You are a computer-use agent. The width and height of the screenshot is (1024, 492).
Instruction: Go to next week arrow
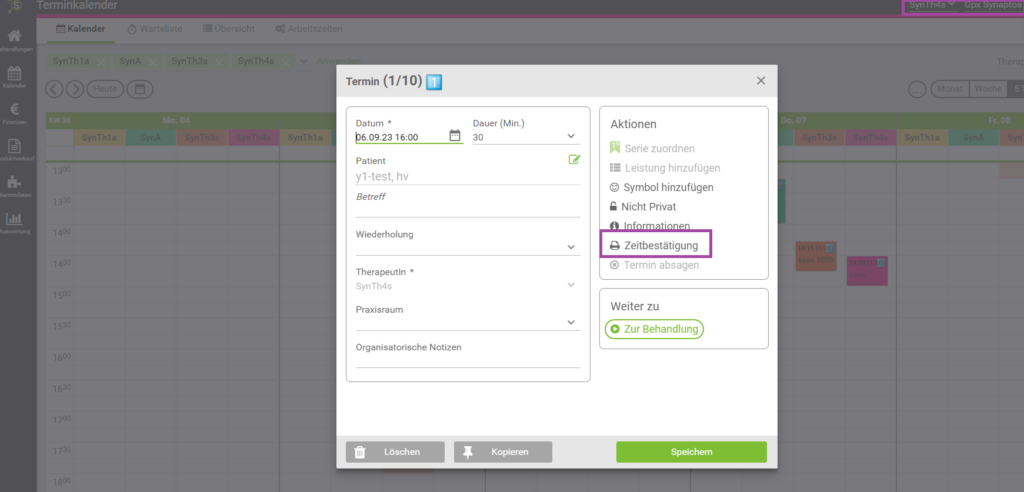coord(75,88)
